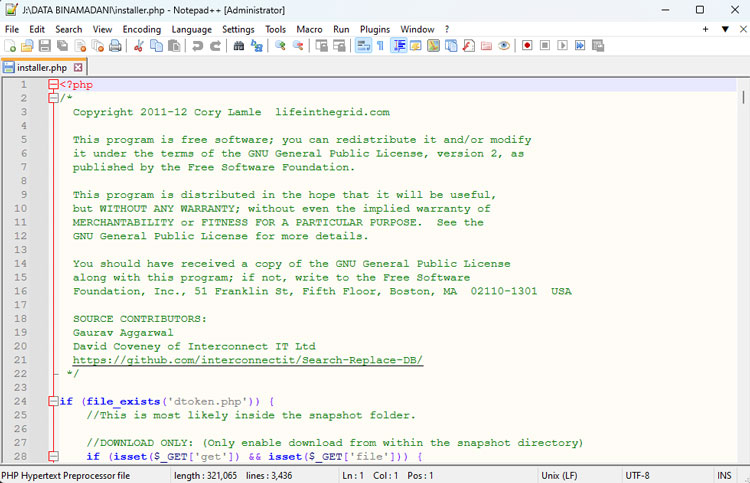Zoom out with the magnifier minus icon
Image resolution: width=750 pixels, height=483 pixels.
click(298, 46)
